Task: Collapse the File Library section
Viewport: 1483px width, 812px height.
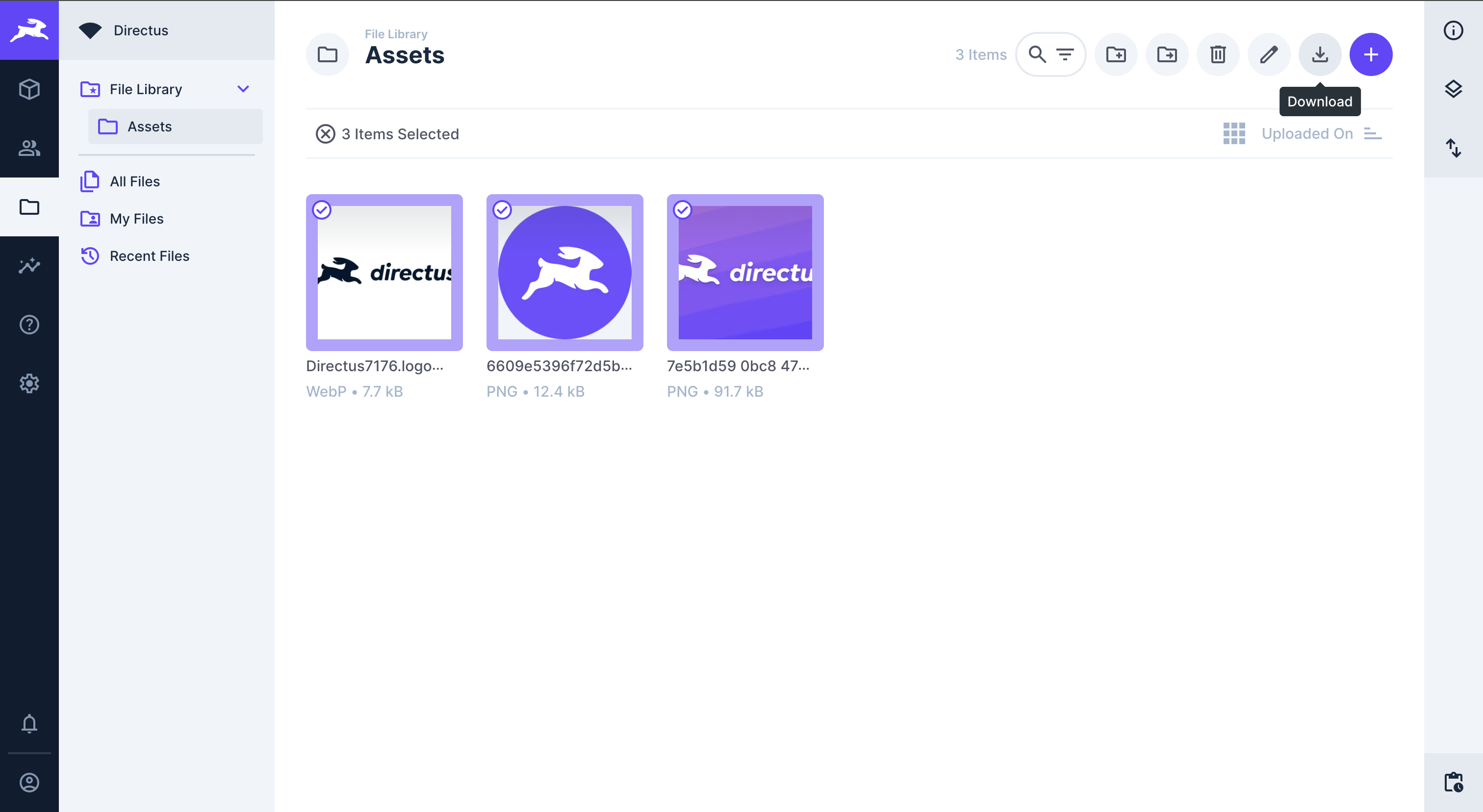Action: click(x=243, y=89)
